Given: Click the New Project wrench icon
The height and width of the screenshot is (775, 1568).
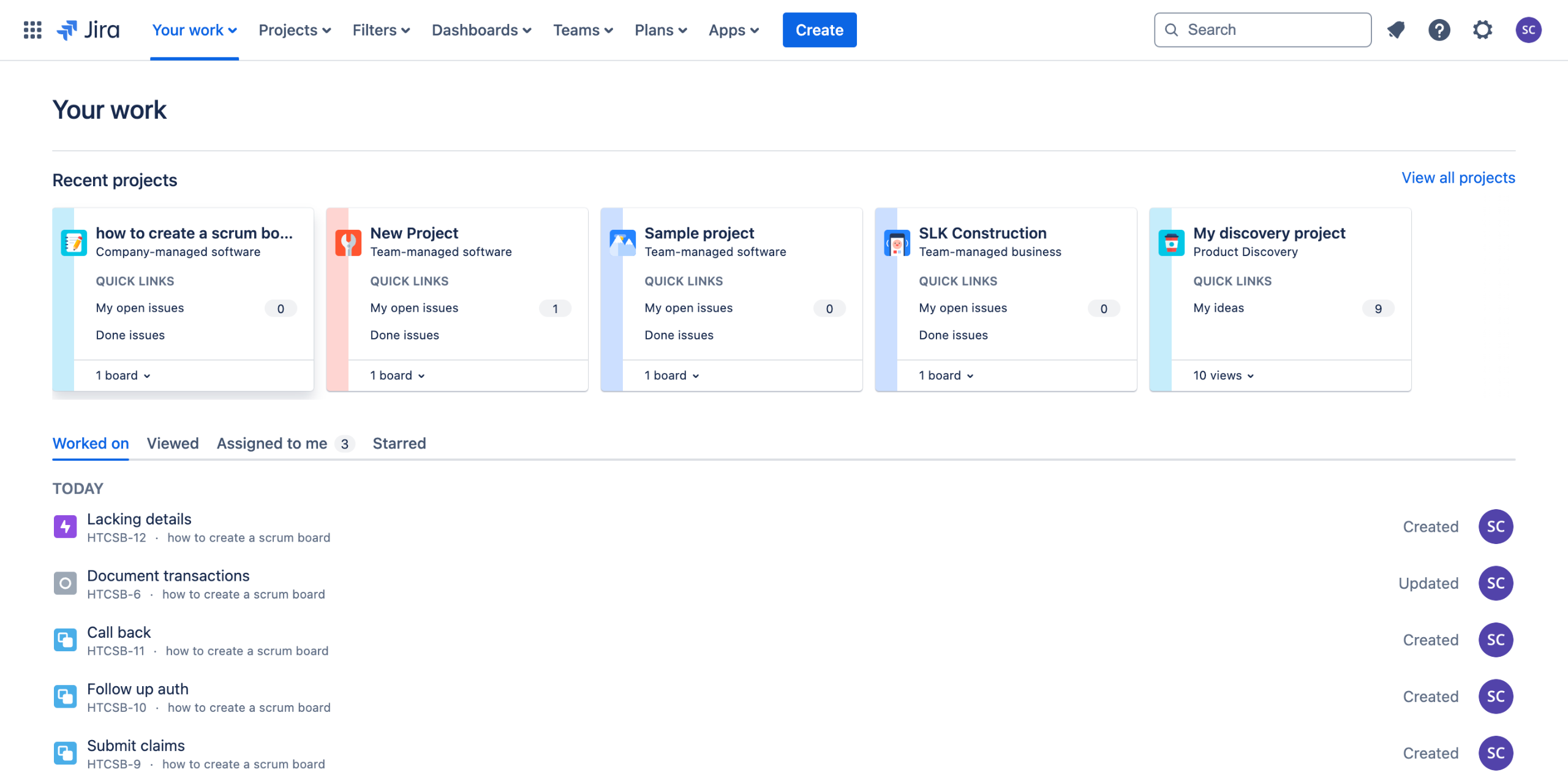Looking at the screenshot, I should click(348, 243).
